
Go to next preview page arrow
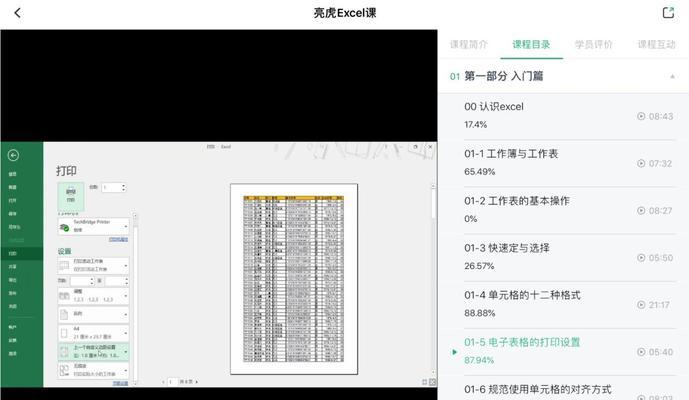(197, 382)
